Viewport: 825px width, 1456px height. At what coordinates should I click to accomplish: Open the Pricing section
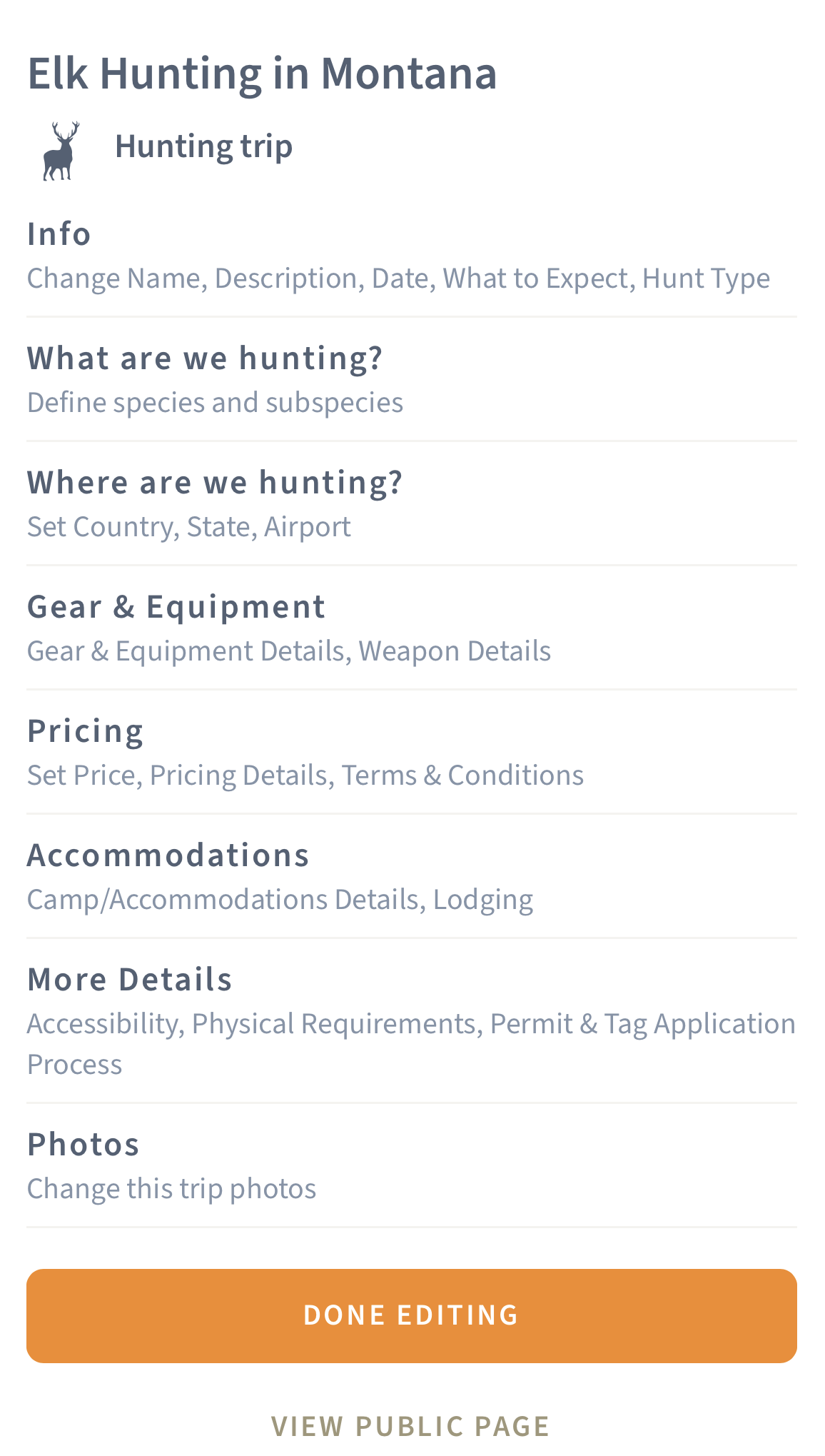pos(85,729)
